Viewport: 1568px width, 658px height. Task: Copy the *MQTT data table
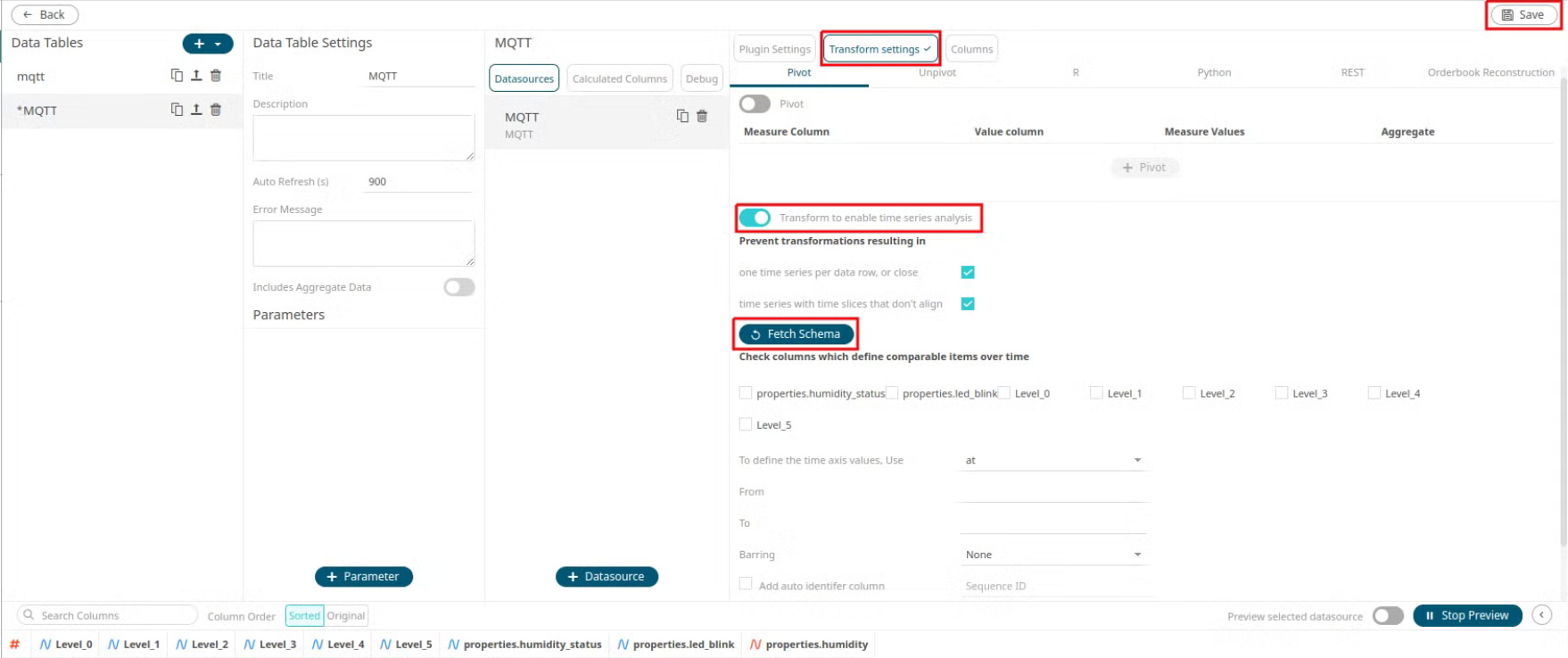click(x=177, y=110)
